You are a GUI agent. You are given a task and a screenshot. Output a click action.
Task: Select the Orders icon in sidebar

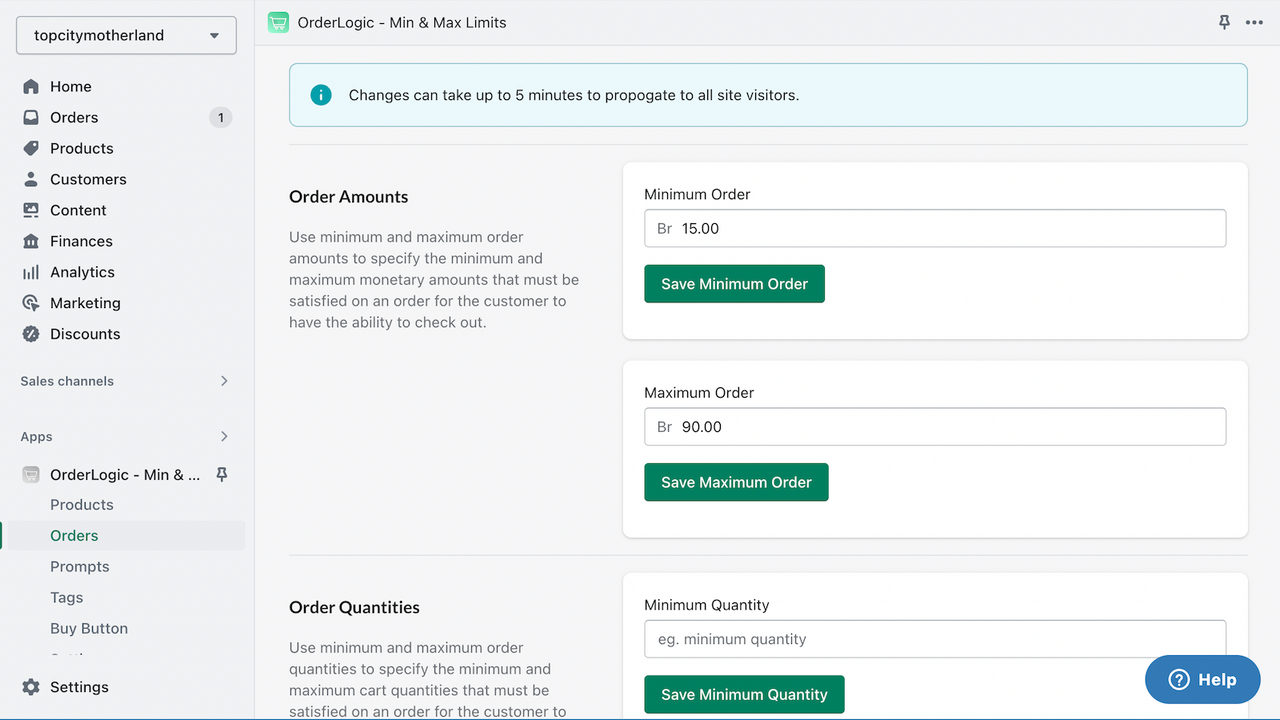tap(31, 117)
